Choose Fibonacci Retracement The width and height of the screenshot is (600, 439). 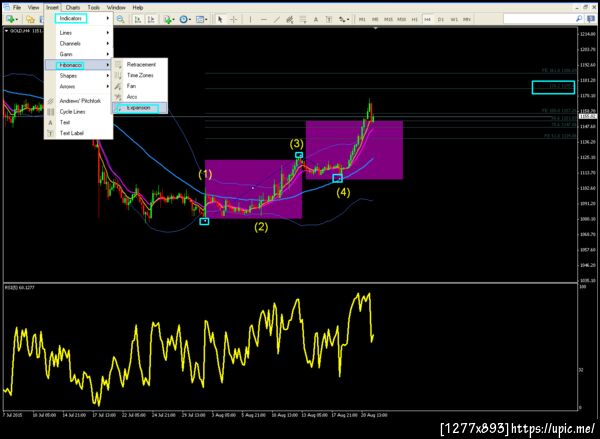click(140, 65)
